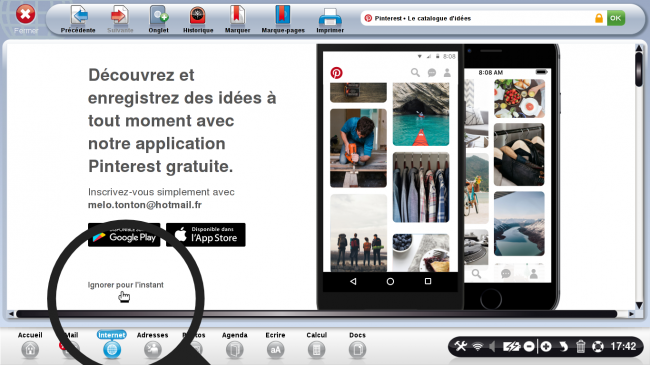Zoom out with the minus icon
Screen dimensions: 650x365
point(529,346)
